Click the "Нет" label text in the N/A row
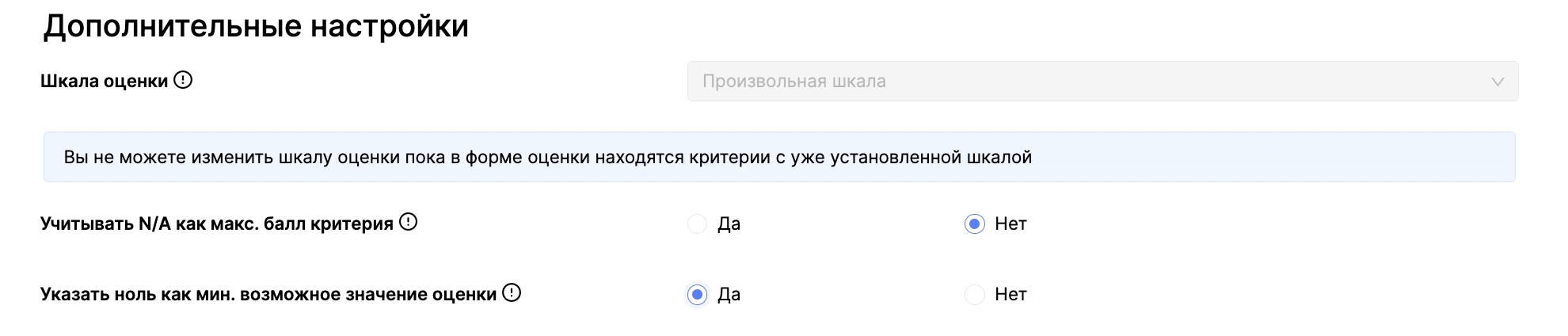Viewport: 1568px width, 336px height. coord(1010,224)
